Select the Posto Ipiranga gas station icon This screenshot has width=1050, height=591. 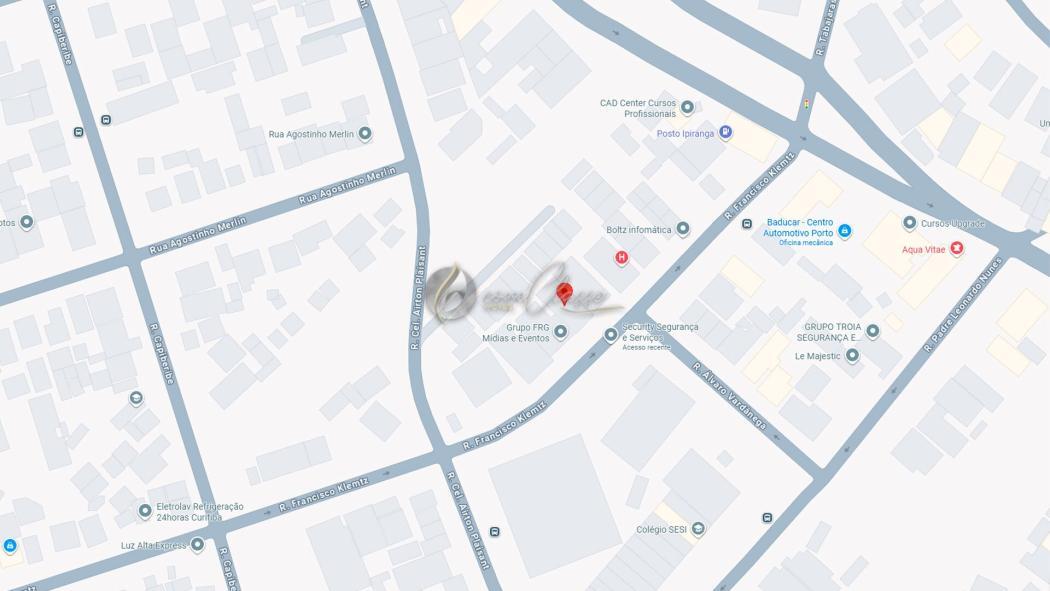(x=725, y=133)
